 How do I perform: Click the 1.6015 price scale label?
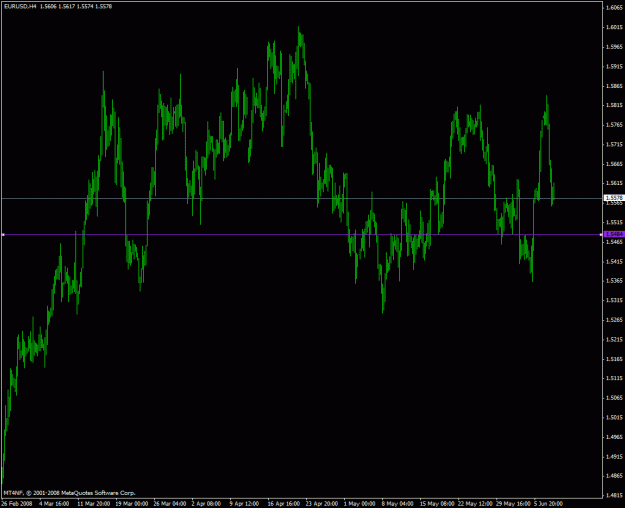pos(614,27)
